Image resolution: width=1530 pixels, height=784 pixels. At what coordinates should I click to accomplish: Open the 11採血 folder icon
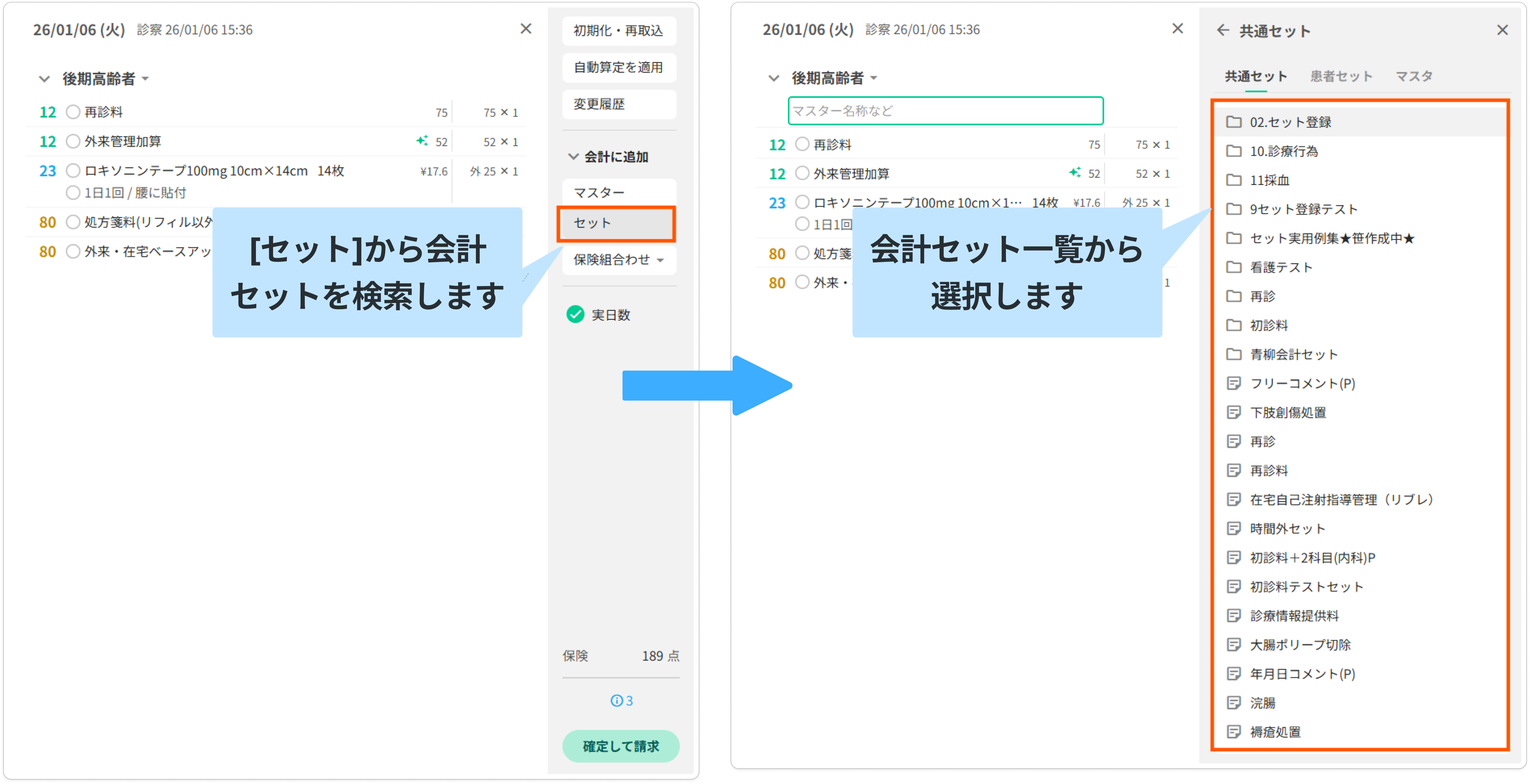1234,180
